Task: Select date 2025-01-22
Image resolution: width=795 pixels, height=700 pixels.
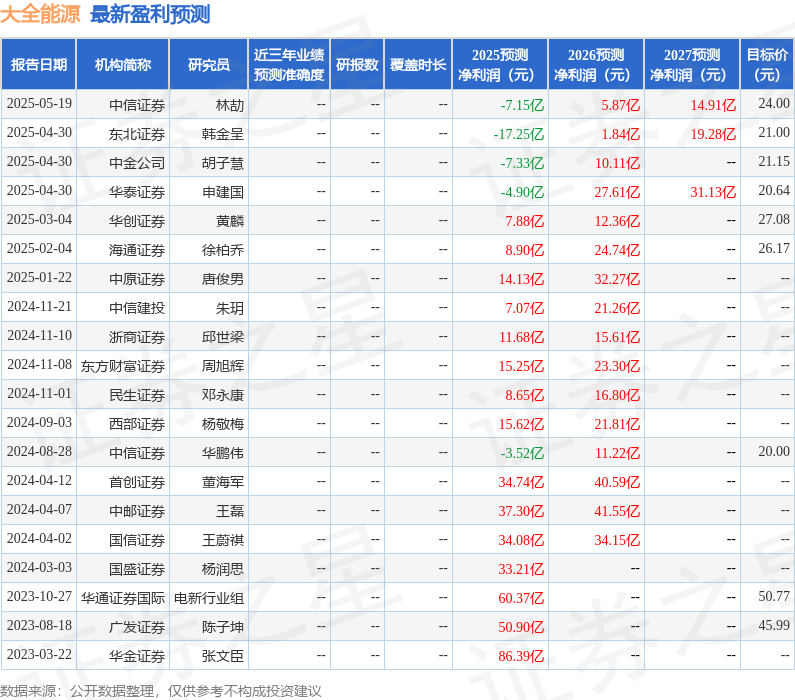Action: [39, 278]
